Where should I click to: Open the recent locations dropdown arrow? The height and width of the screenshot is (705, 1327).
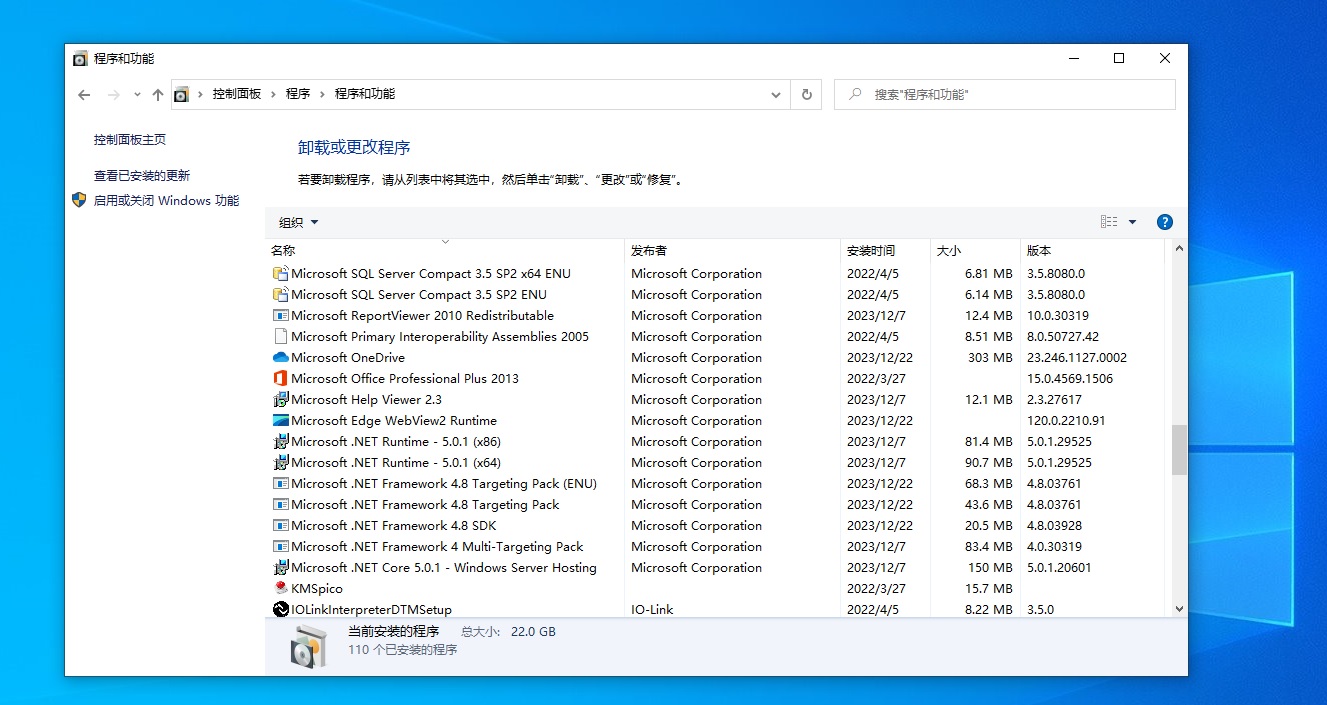pos(137,94)
